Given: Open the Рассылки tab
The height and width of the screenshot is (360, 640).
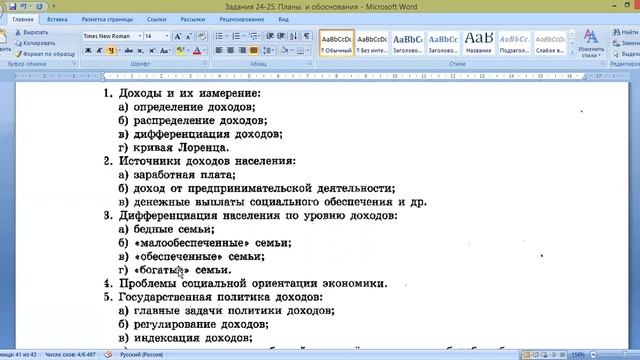Looking at the screenshot, I should click(x=193, y=19).
